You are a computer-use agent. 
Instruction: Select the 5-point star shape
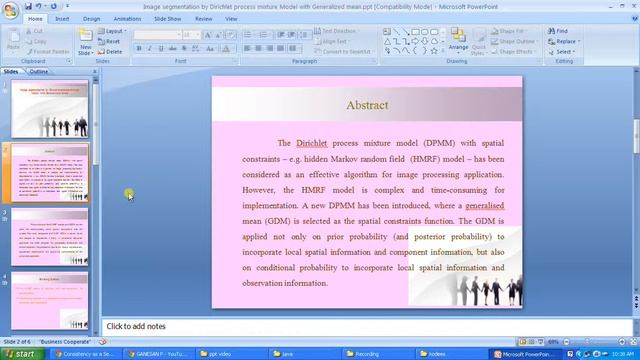434,51
